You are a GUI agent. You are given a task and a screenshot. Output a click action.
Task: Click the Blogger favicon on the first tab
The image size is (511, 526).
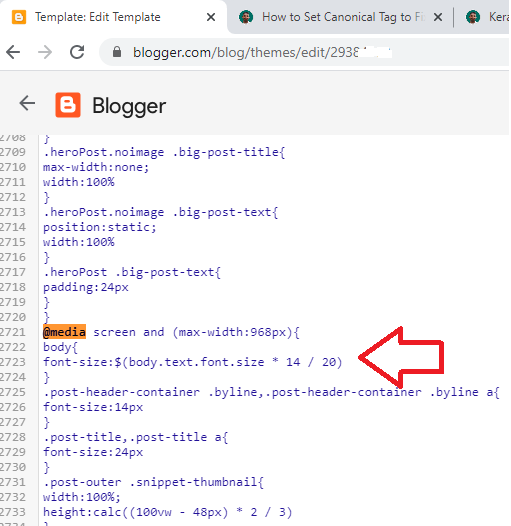(x=19, y=17)
